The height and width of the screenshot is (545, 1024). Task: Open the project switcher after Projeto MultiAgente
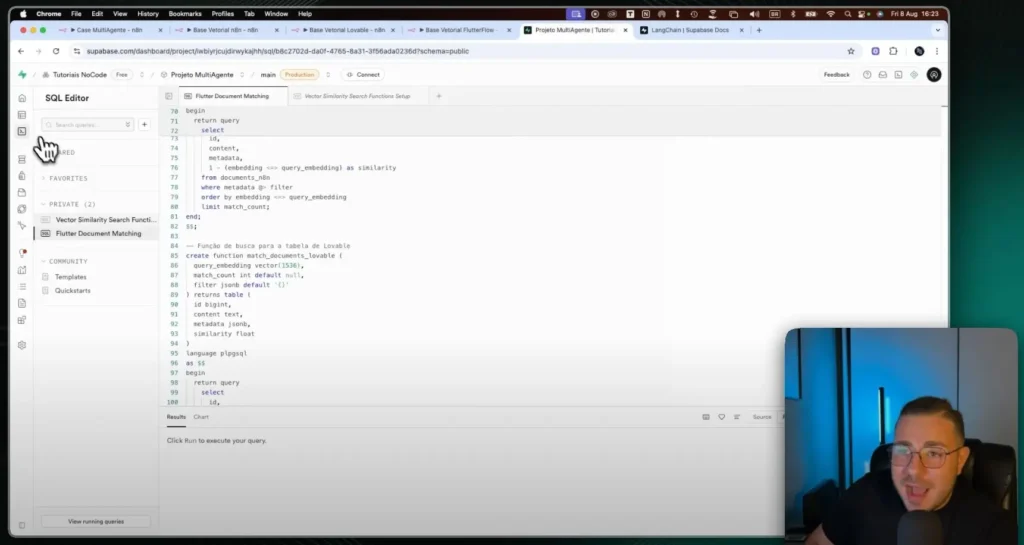242,75
